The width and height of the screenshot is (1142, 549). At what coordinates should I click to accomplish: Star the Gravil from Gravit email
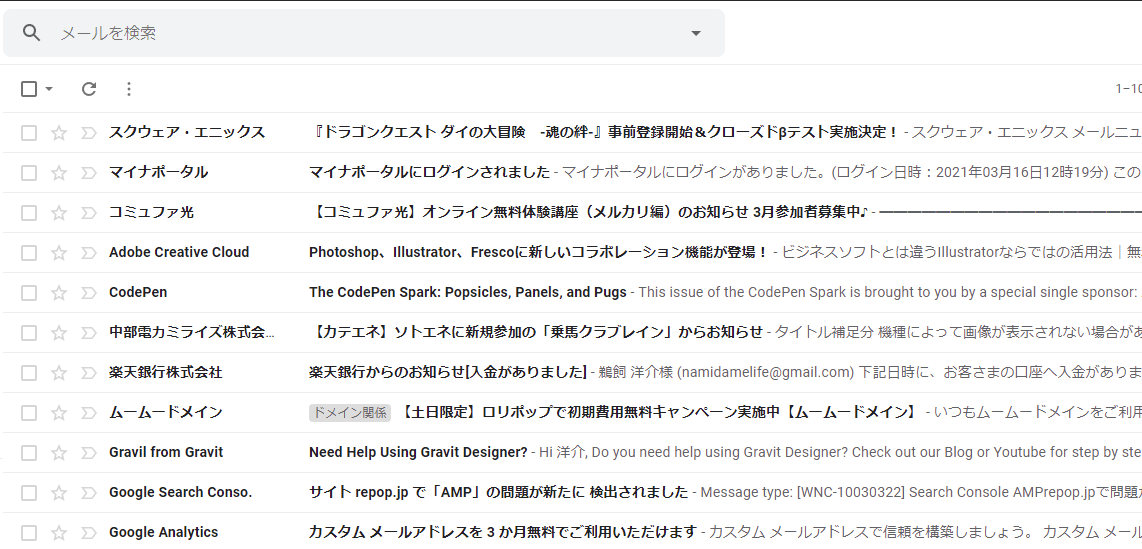tap(59, 453)
